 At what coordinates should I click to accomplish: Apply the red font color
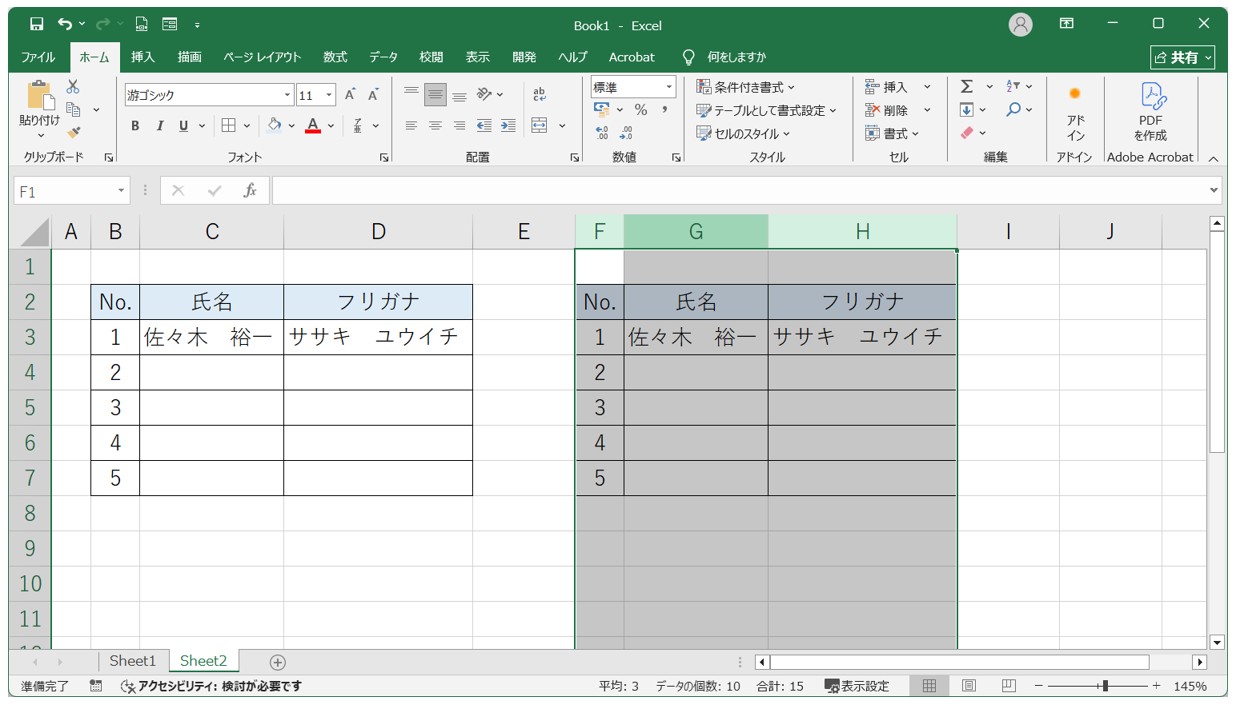(313, 126)
